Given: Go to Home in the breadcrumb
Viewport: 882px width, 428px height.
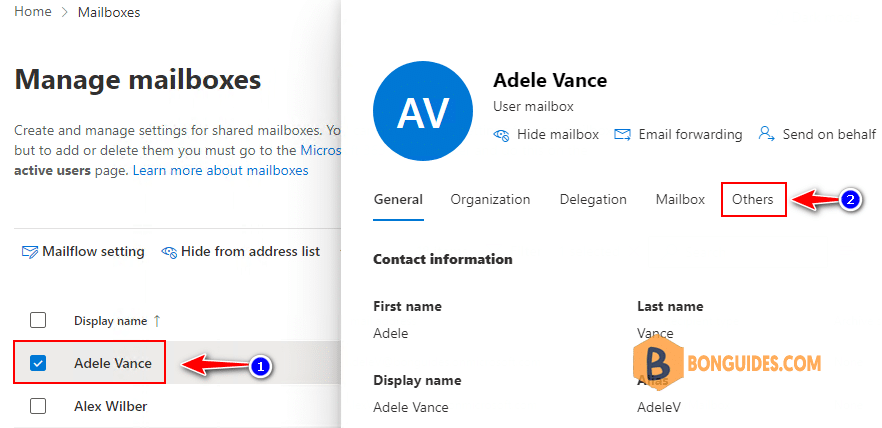Looking at the screenshot, I should pos(33,12).
